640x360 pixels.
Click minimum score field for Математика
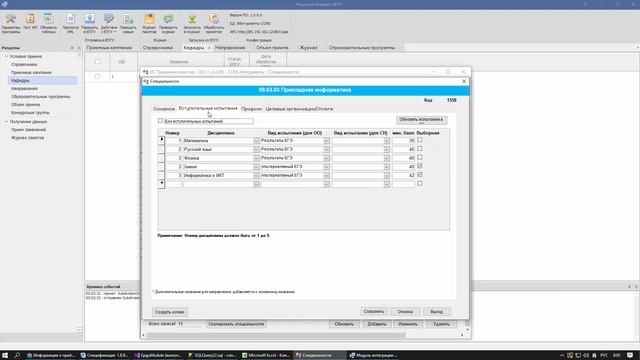point(403,140)
